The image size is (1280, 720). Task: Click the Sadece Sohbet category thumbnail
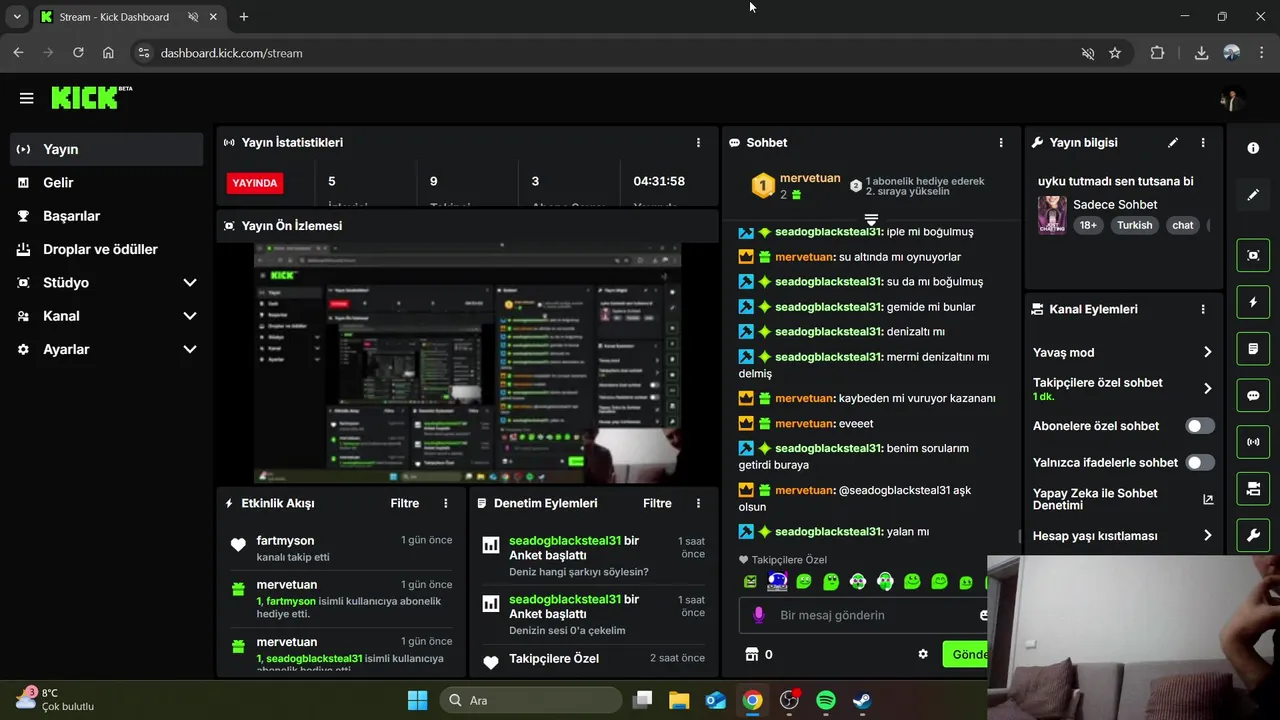click(1052, 215)
